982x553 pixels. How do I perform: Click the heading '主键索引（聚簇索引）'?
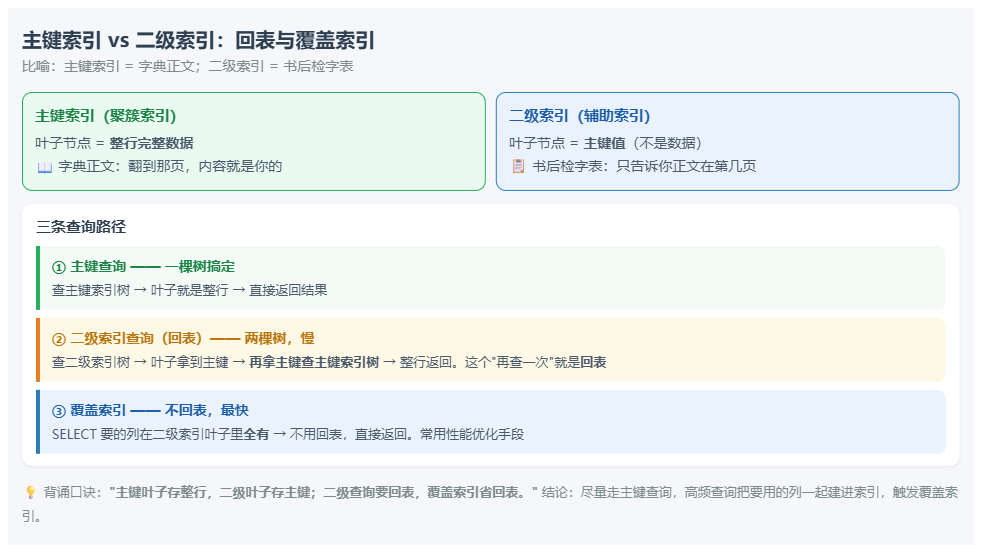106,116
